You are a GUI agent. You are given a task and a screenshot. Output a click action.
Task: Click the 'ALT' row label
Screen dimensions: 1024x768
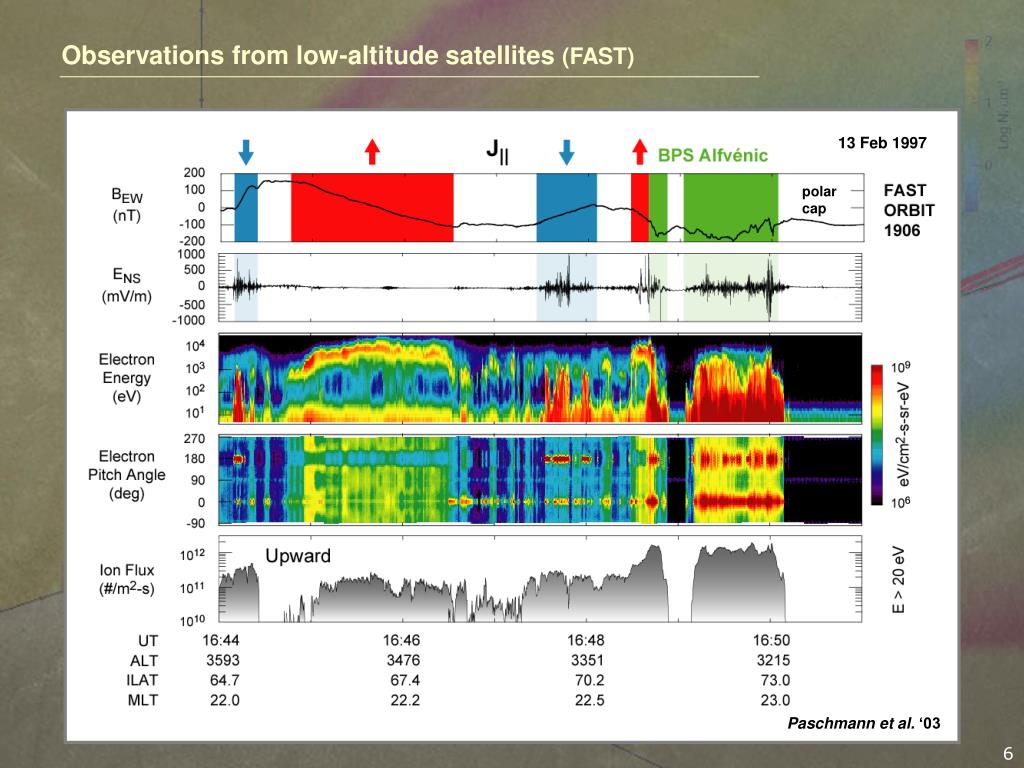[144, 660]
